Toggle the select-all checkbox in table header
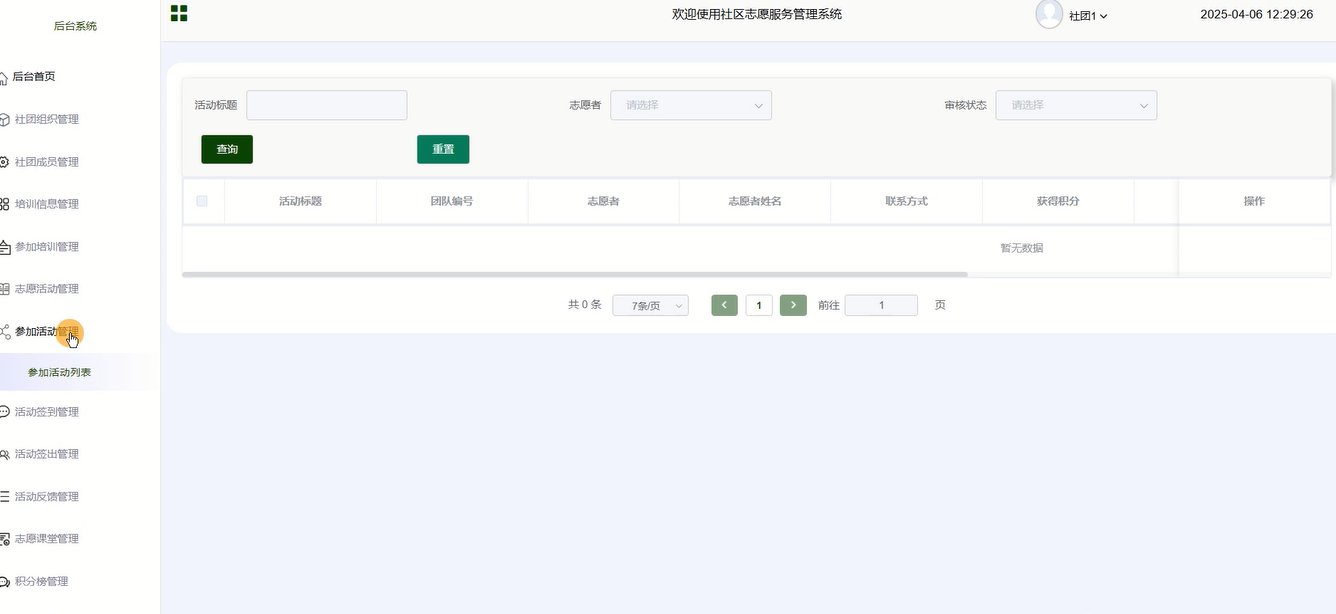Screen dimensions: 1336x614 click(x=202, y=201)
